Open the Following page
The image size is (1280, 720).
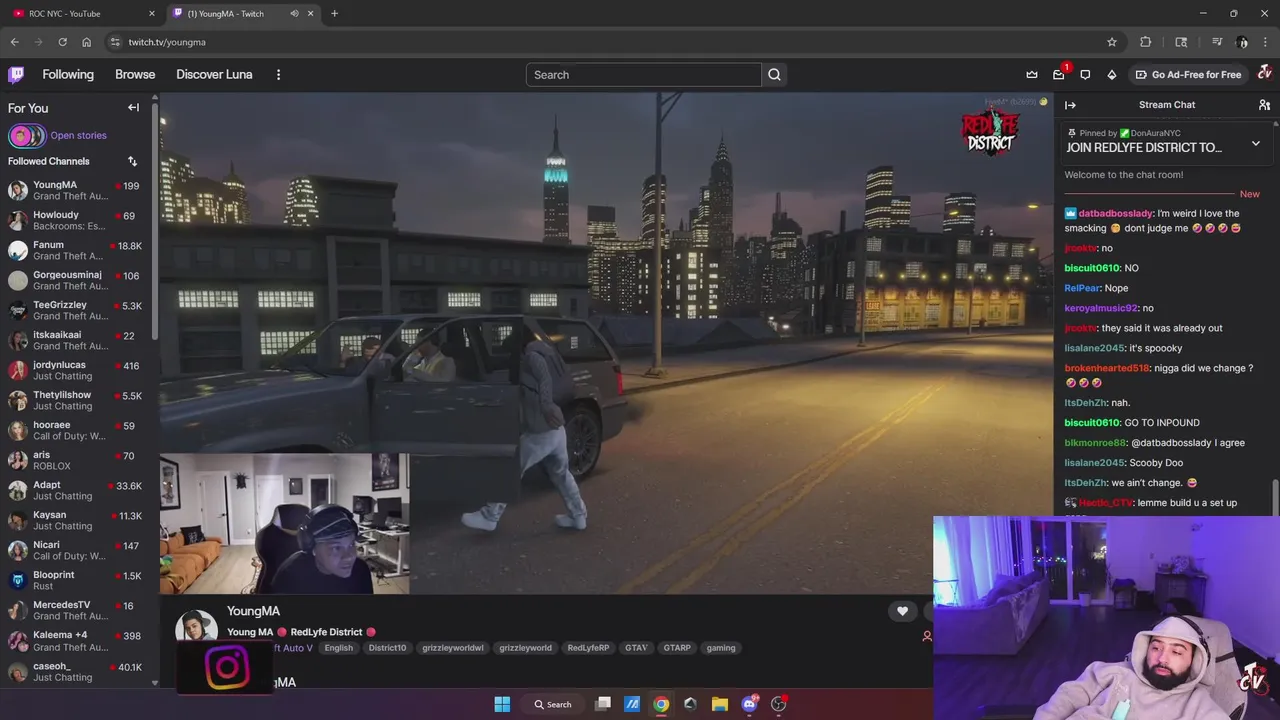pos(68,74)
